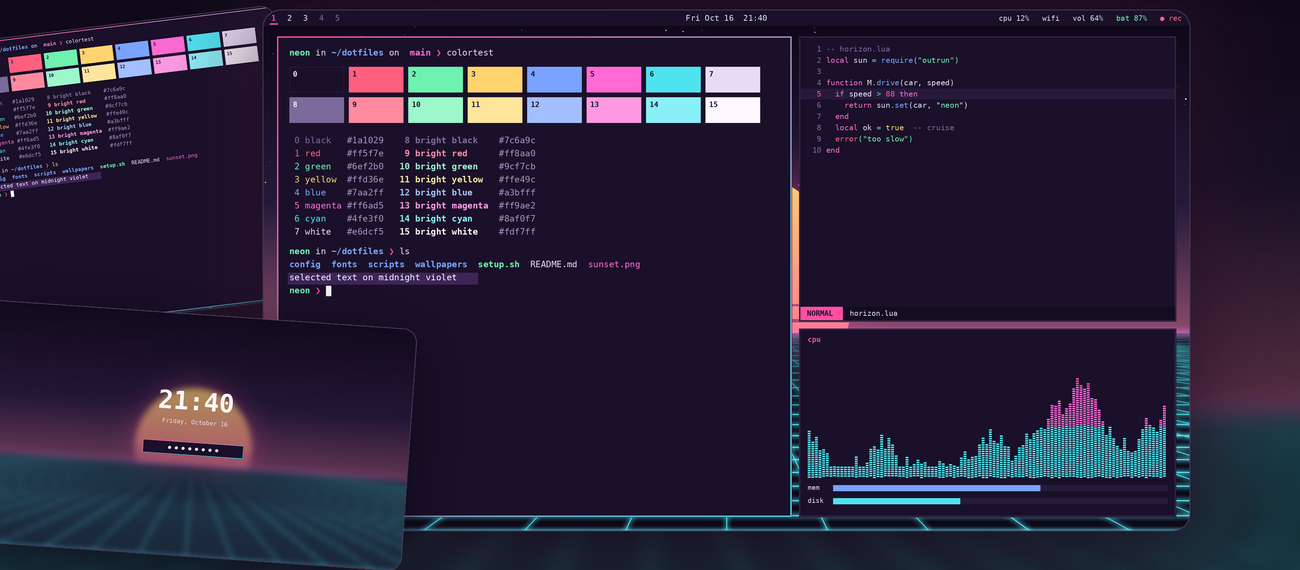Select swatch 15 in main terminal
The width and height of the screenshot is (1300, 570).
[x=732, y=110]
